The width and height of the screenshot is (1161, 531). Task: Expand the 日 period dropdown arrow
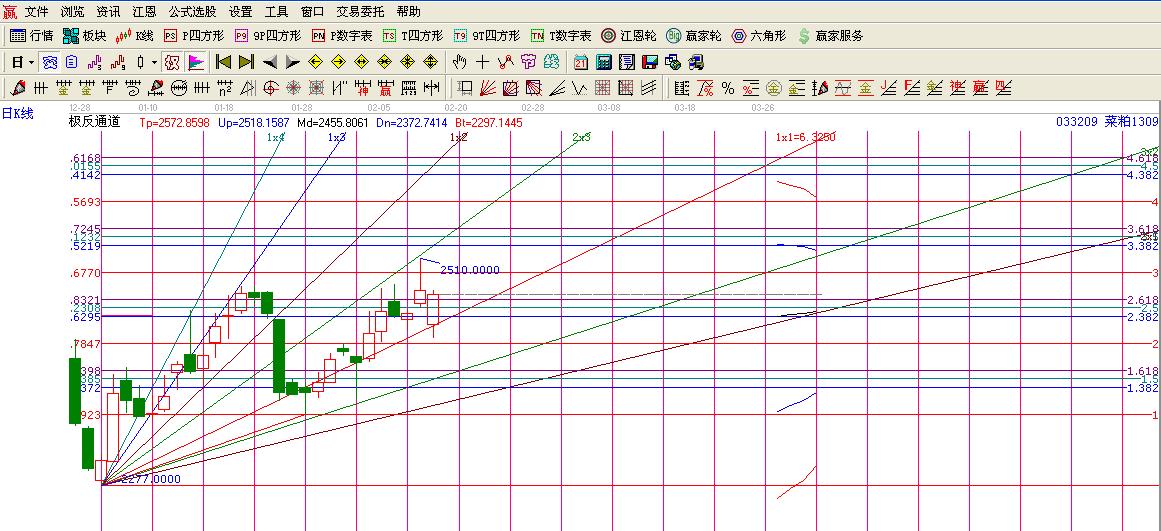pyautogui.click(x=31, y=62)
